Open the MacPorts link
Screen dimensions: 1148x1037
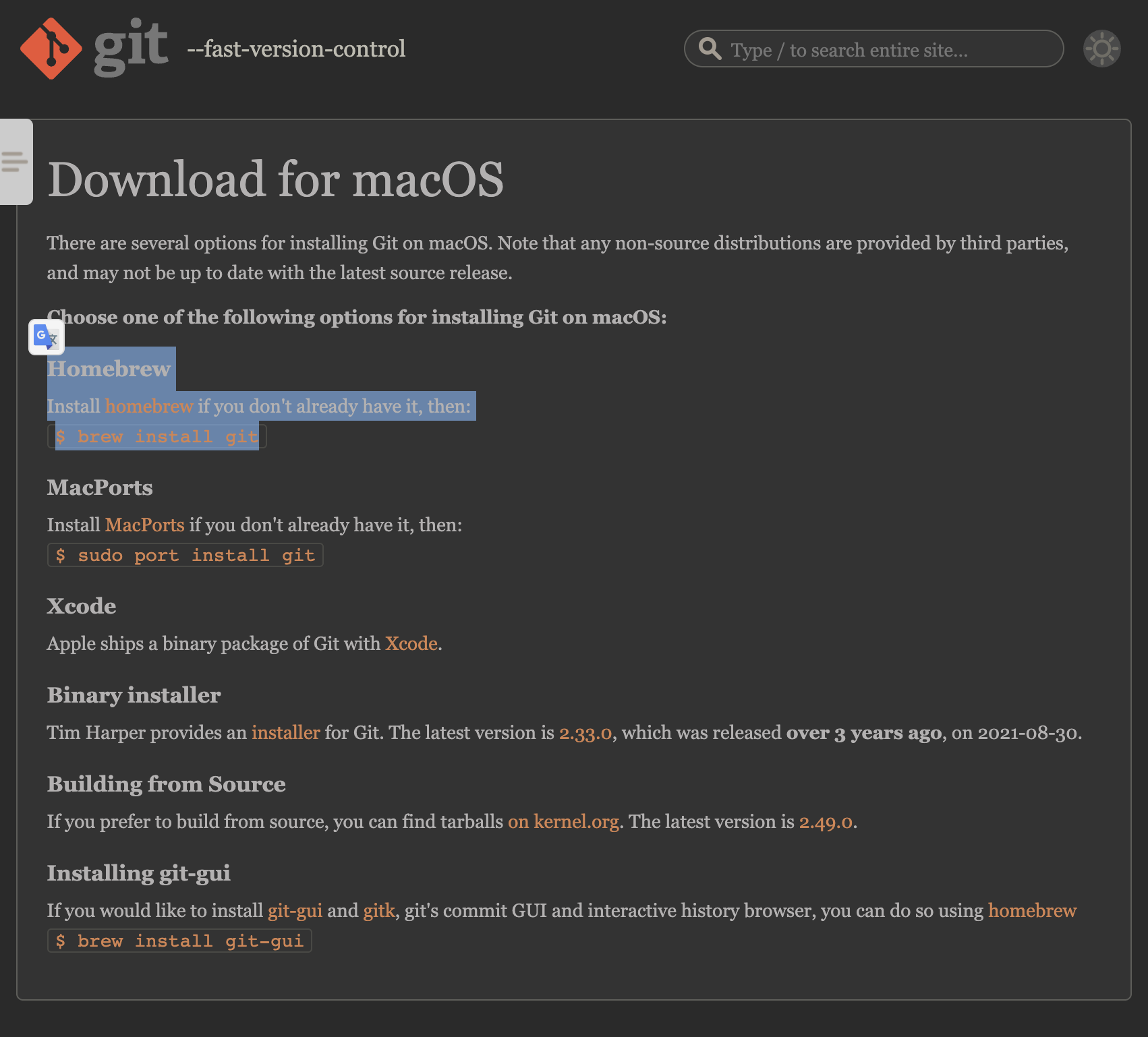pyautogui.click(x=144, y=525)
